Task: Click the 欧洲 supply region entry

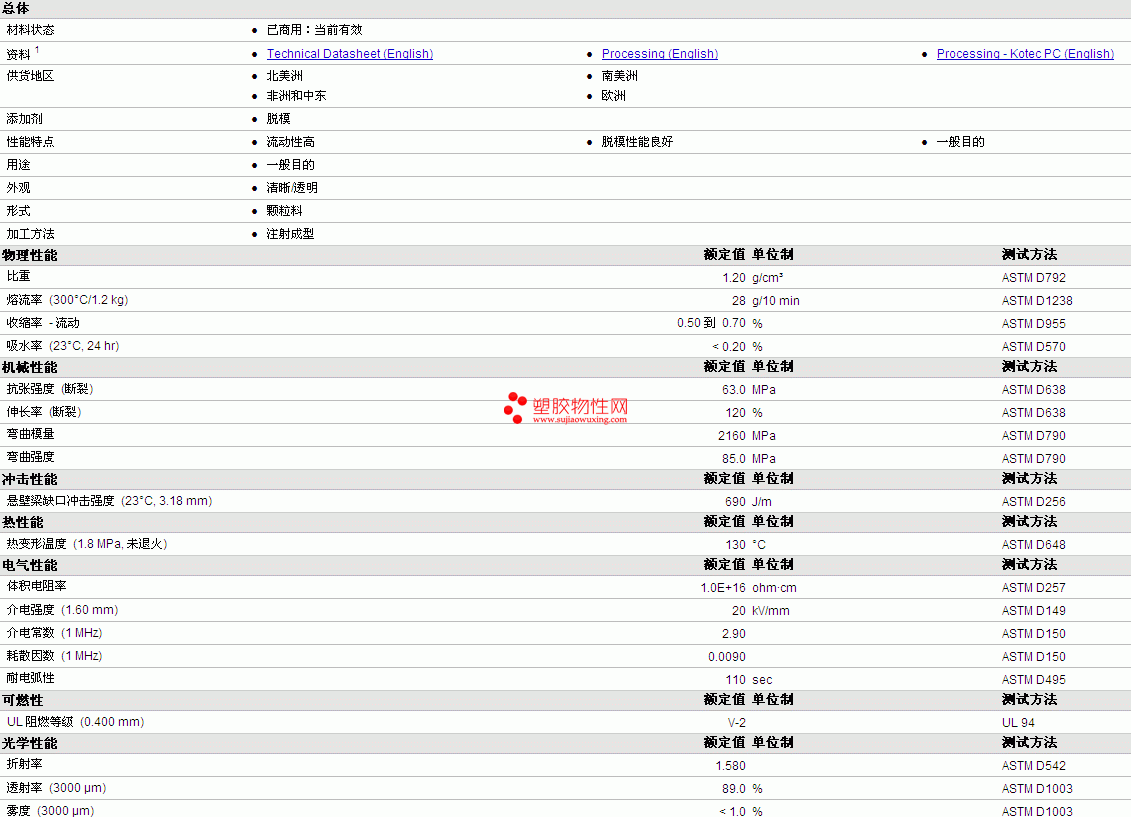Action: [x=614, y=95]
